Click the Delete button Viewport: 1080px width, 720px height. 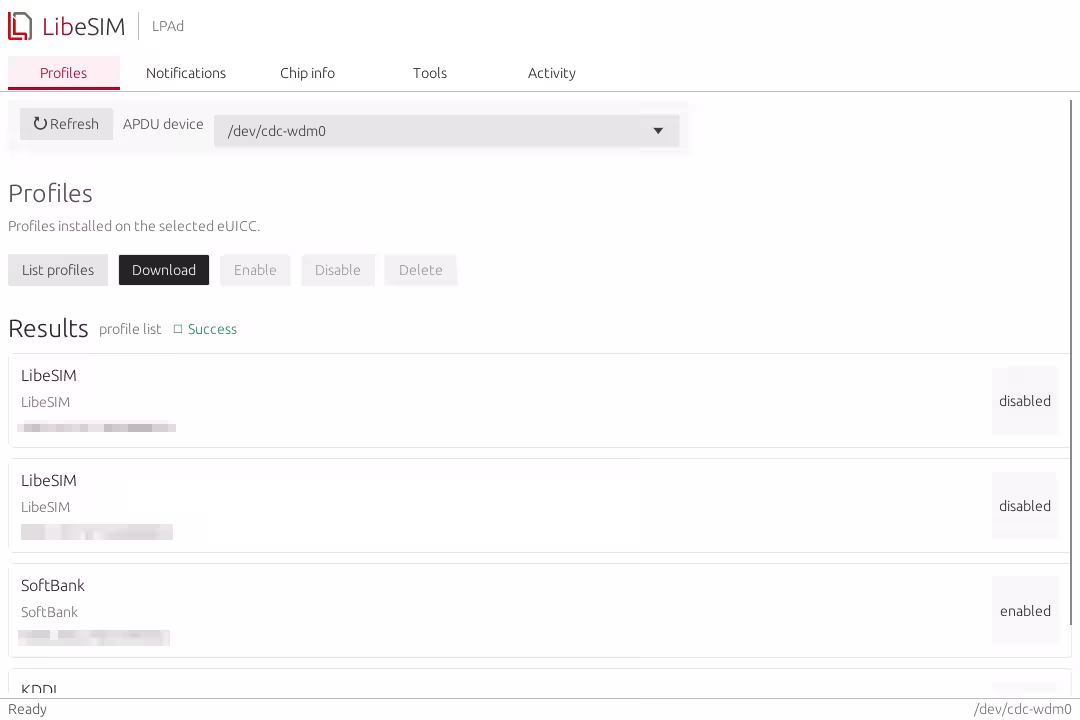(x=421, y=270)
